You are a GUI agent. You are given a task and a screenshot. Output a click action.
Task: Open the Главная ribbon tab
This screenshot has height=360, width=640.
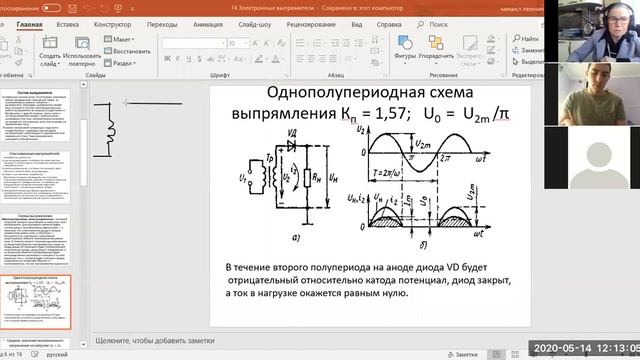click(29, 24)
